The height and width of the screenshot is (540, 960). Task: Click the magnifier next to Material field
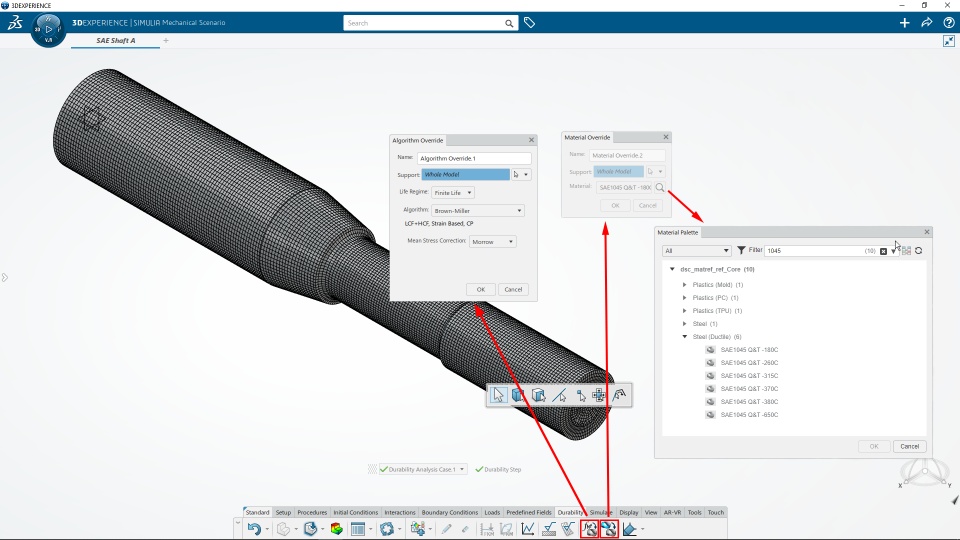[660, 187]
